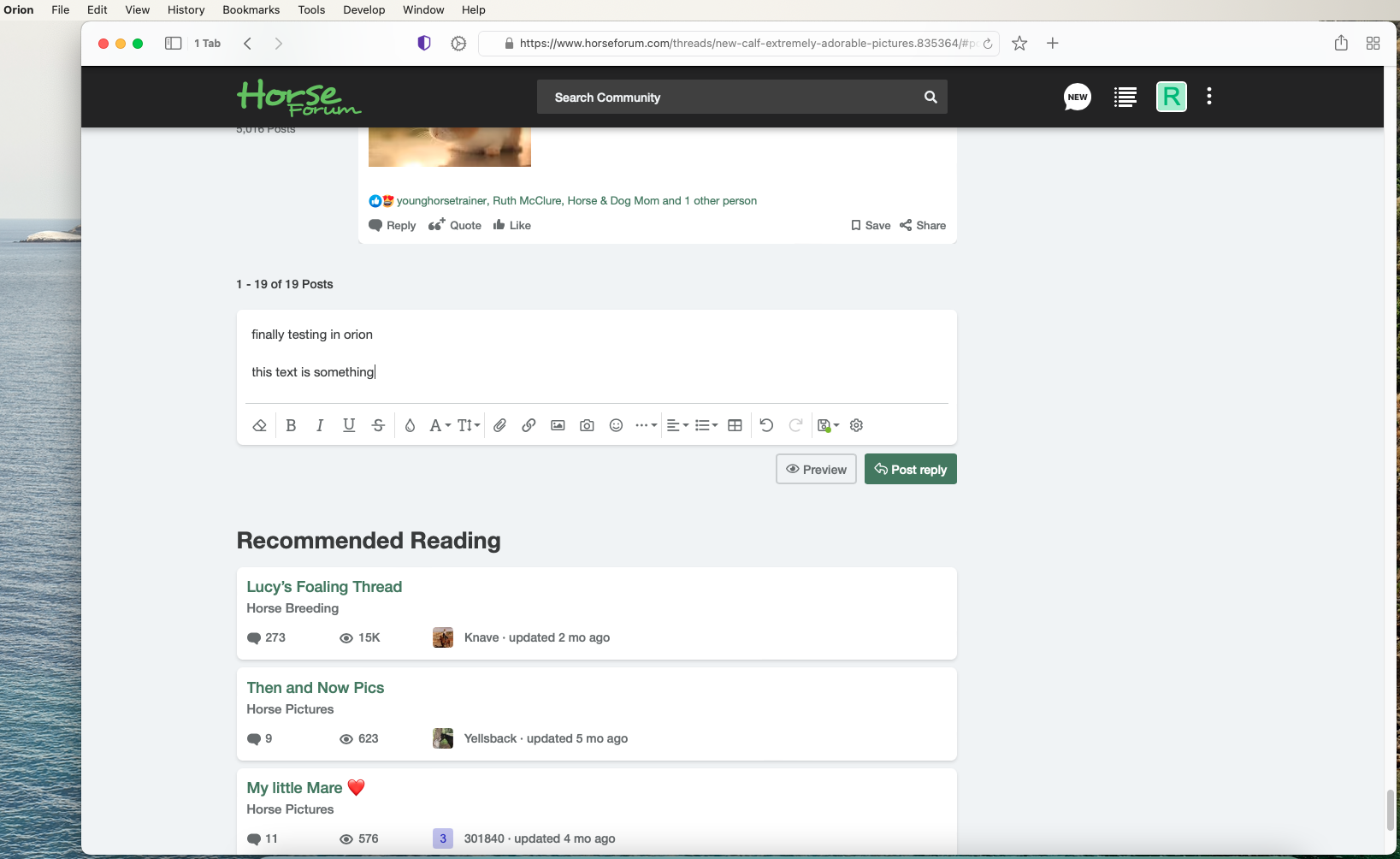This screenshot has width=1400, height=859.
Task: Click the camera media icon in editor
Action: click(587, 425)
